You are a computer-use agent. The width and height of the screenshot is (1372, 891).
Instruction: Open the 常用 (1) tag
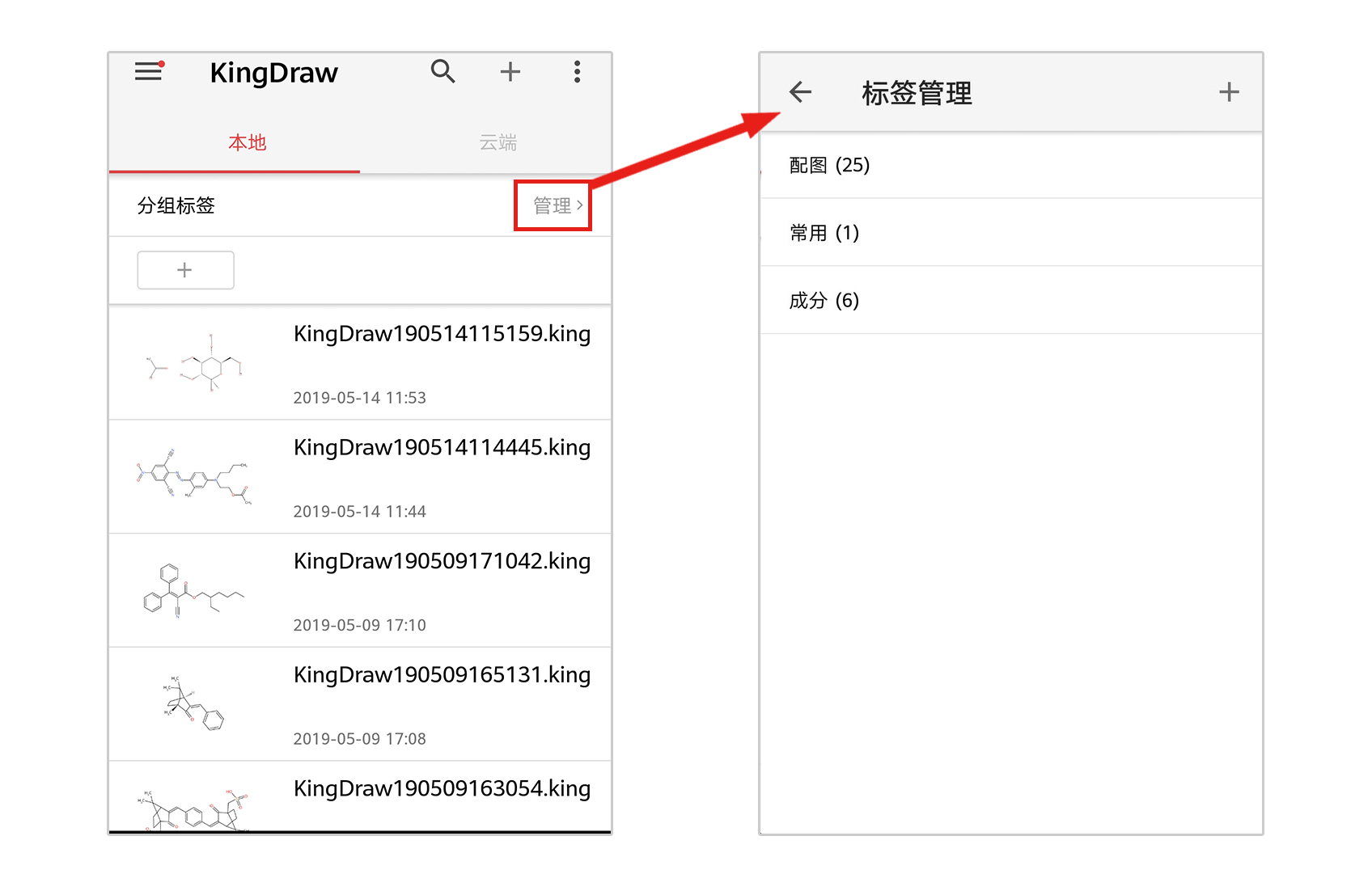pos(1011,233)
